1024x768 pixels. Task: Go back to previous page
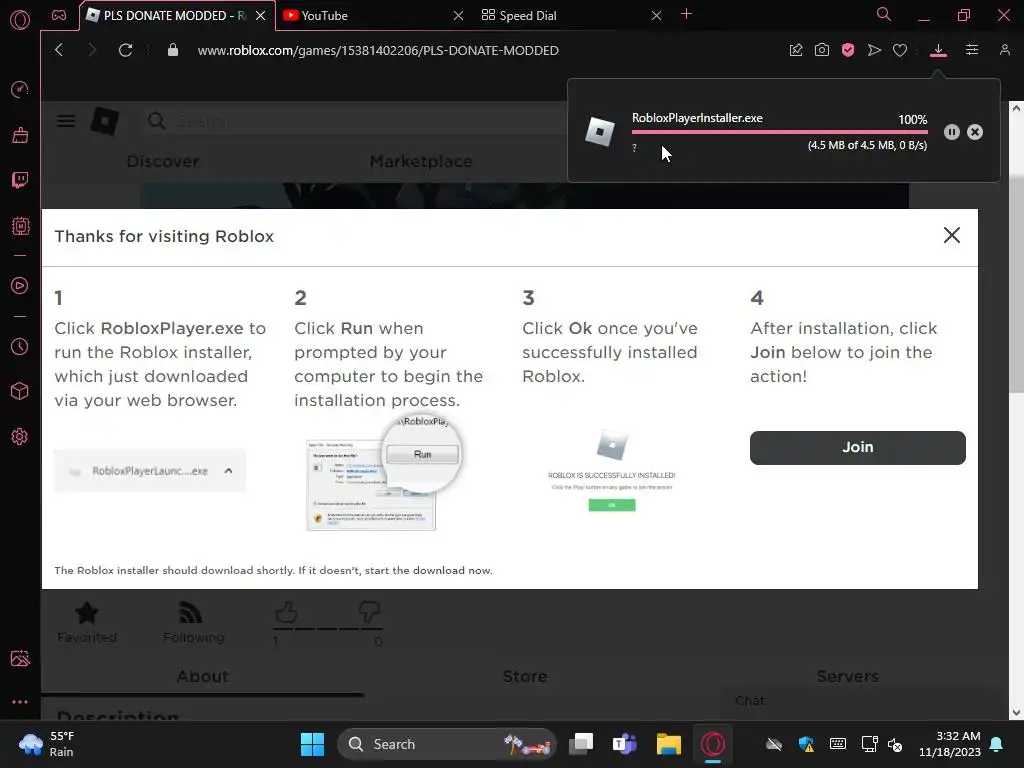click(x=59, y=50)
